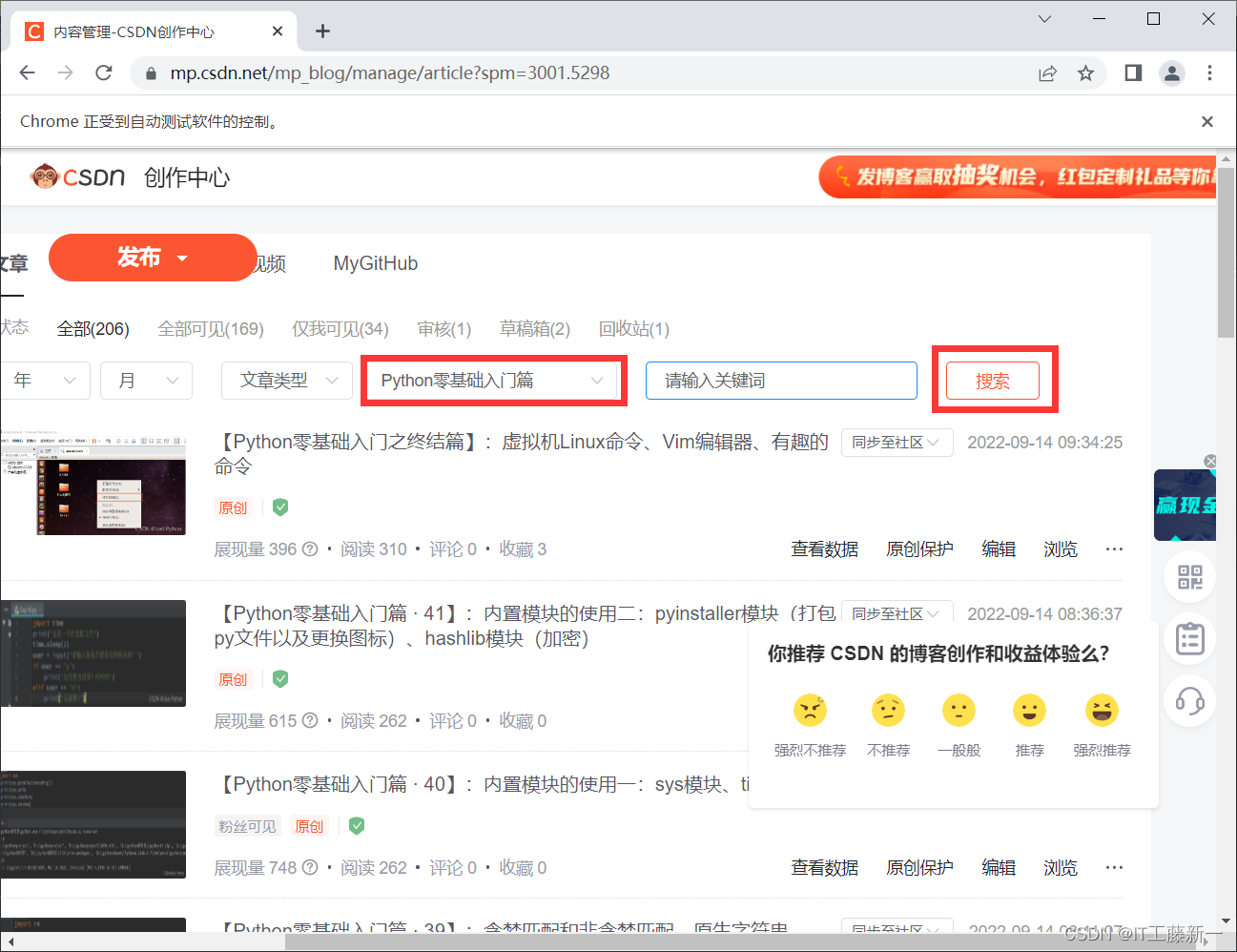Click the green shield on 终结篇 article

280,507
